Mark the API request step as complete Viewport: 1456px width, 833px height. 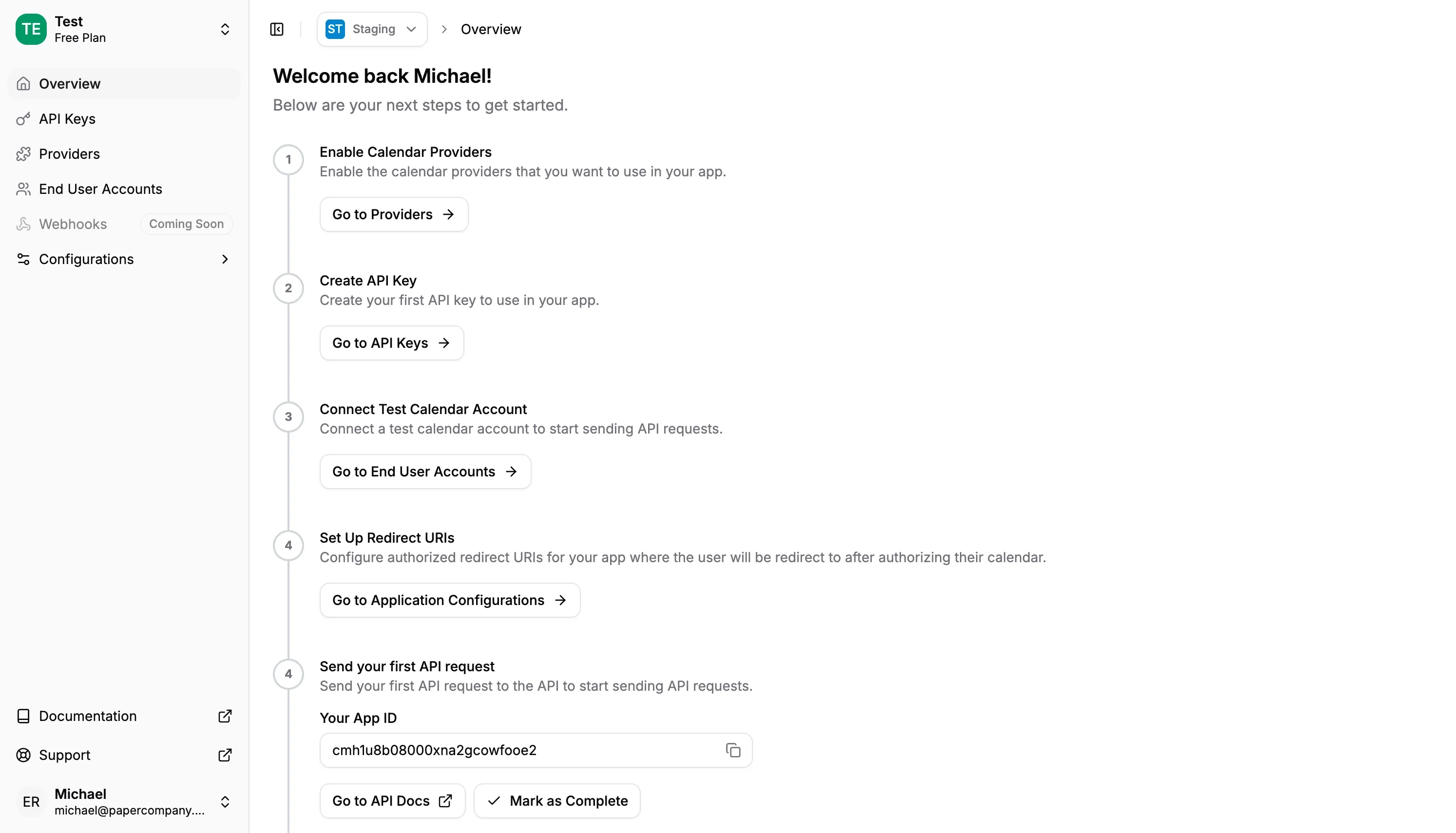pos(557,801)
